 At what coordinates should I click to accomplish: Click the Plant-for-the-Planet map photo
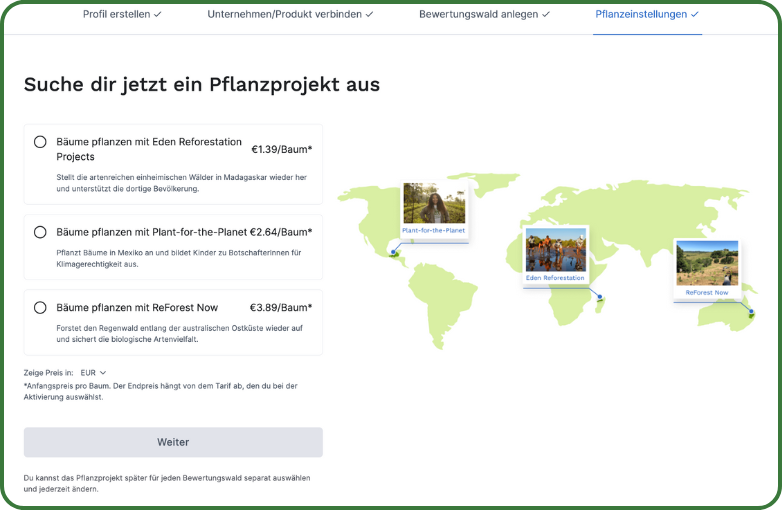click(x=434, y=203)
